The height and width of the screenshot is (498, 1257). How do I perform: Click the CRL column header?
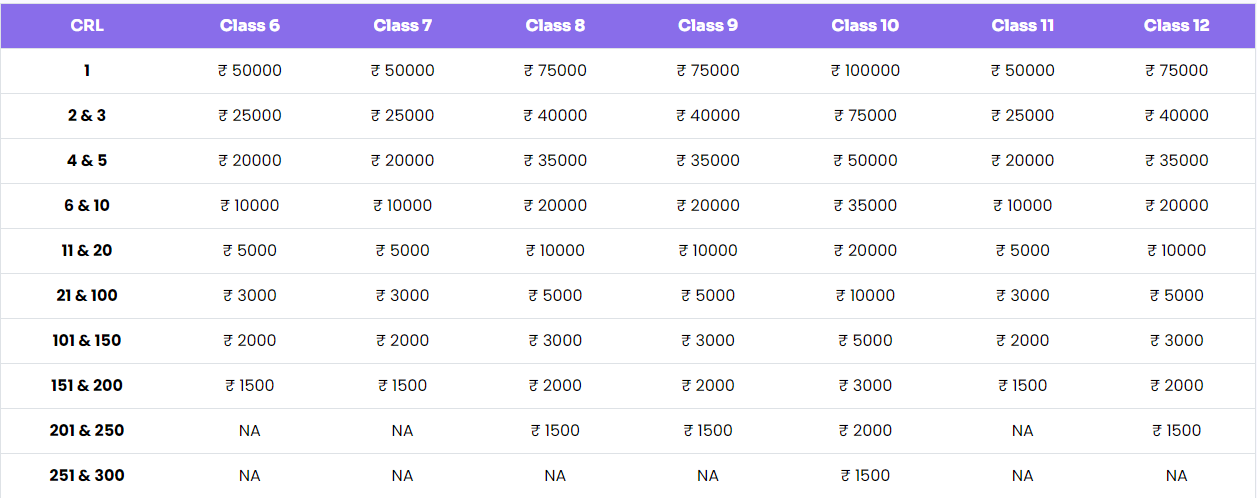coord(87,26)
